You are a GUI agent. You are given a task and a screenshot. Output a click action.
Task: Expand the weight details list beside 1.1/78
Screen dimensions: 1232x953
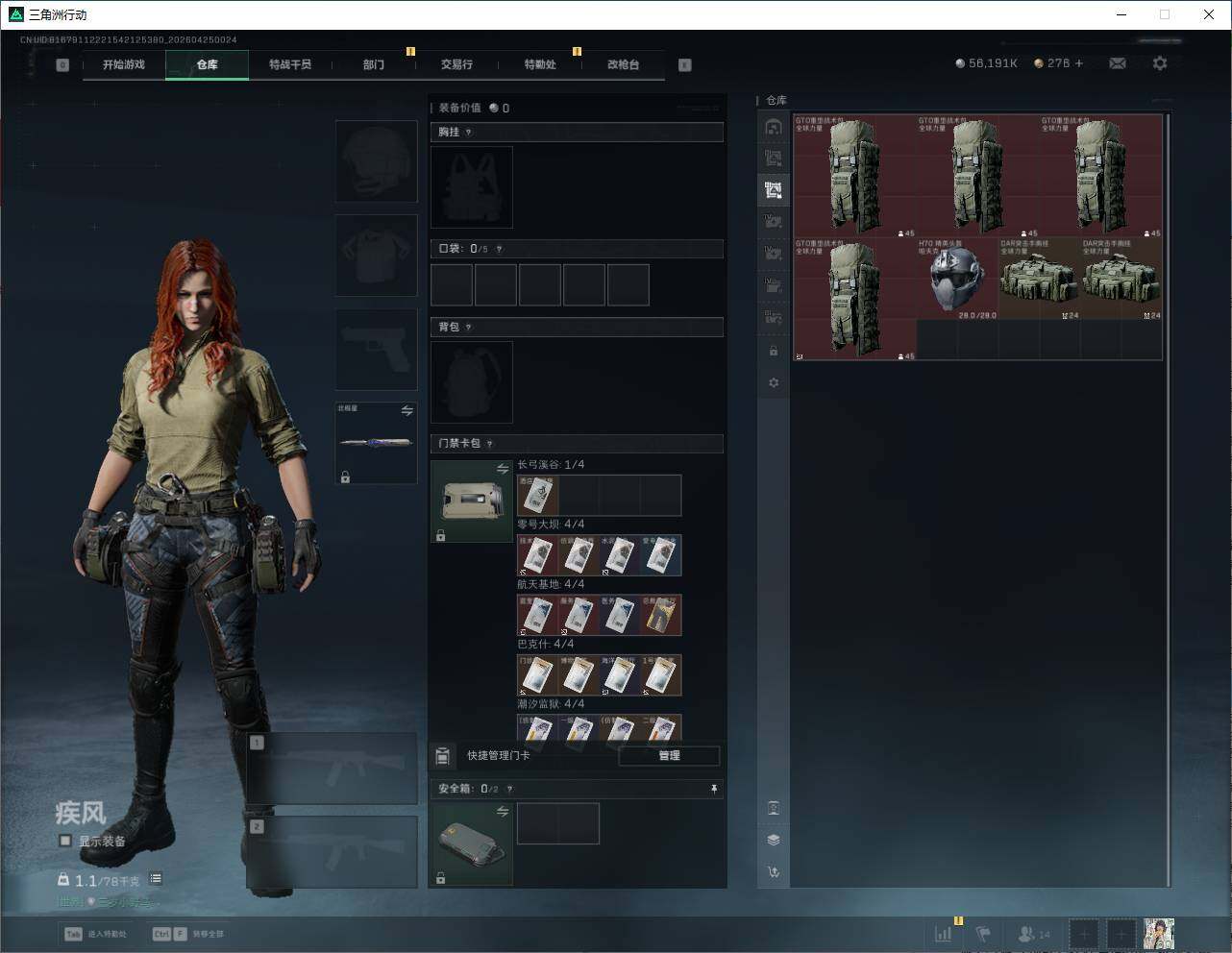pos(156,879)
